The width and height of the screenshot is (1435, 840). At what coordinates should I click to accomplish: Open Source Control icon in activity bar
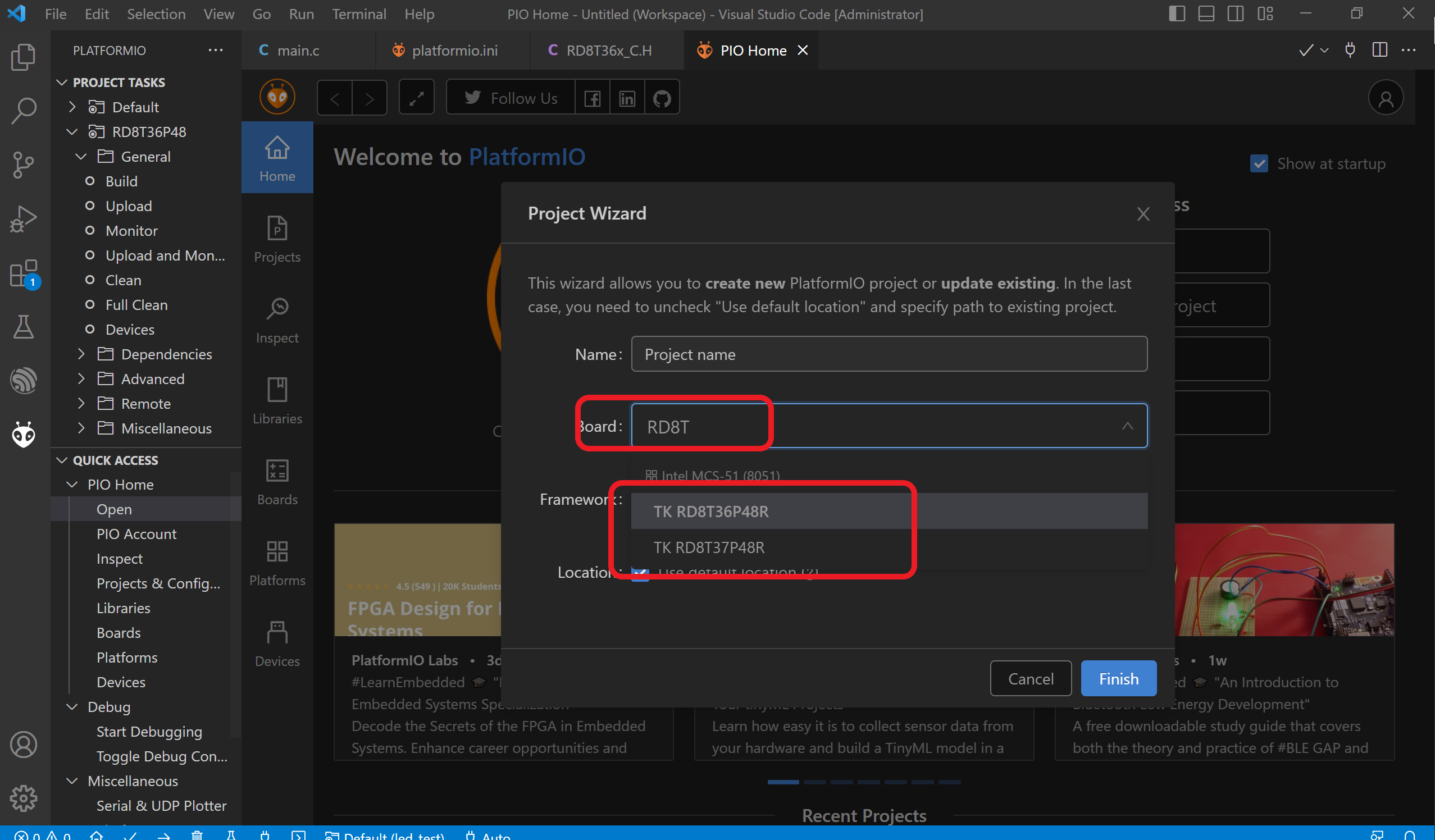pos(24,165)
